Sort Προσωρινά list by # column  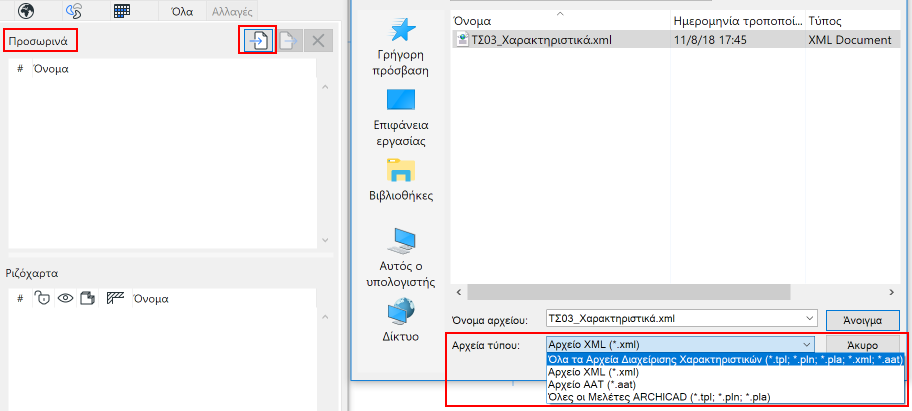(20, 69)
